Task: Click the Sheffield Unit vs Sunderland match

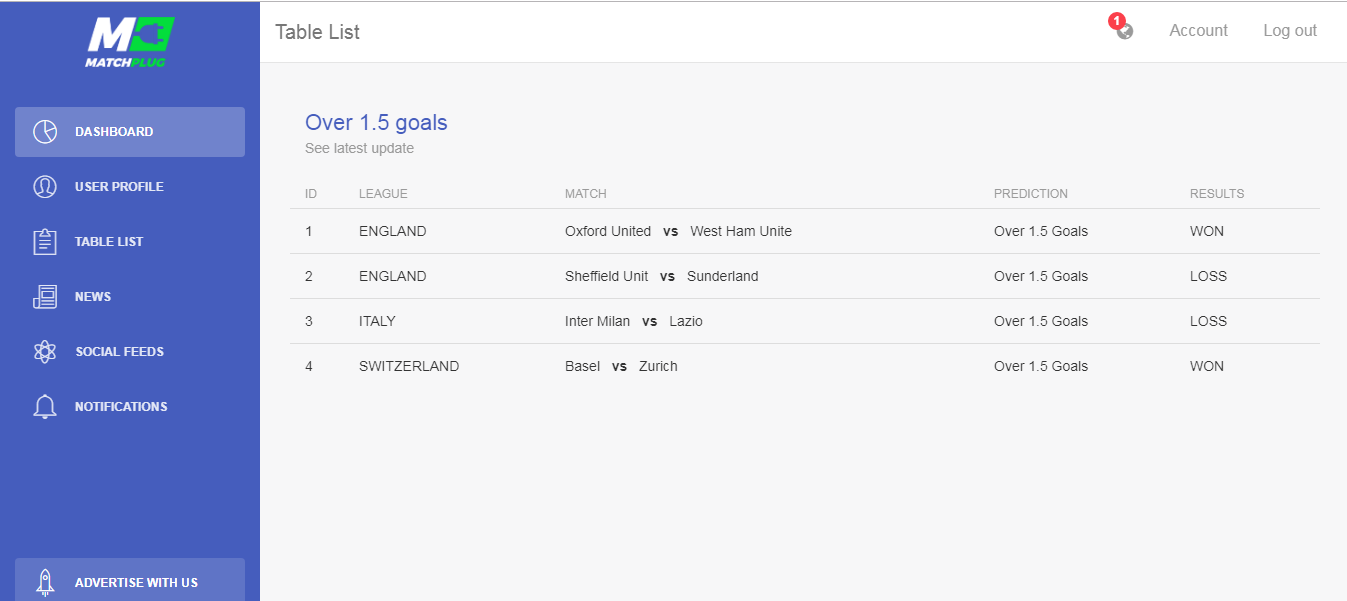Action: click(x=661, y=276)
